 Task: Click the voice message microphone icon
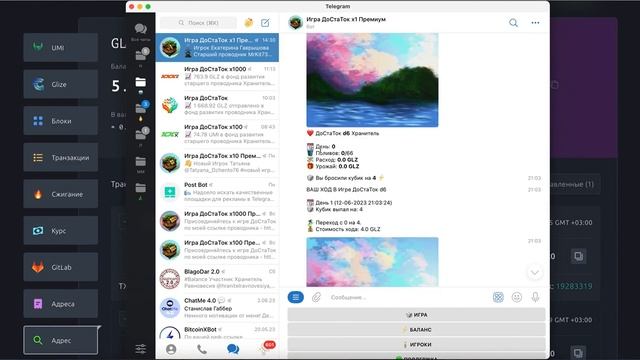click(x=536, y=297)
